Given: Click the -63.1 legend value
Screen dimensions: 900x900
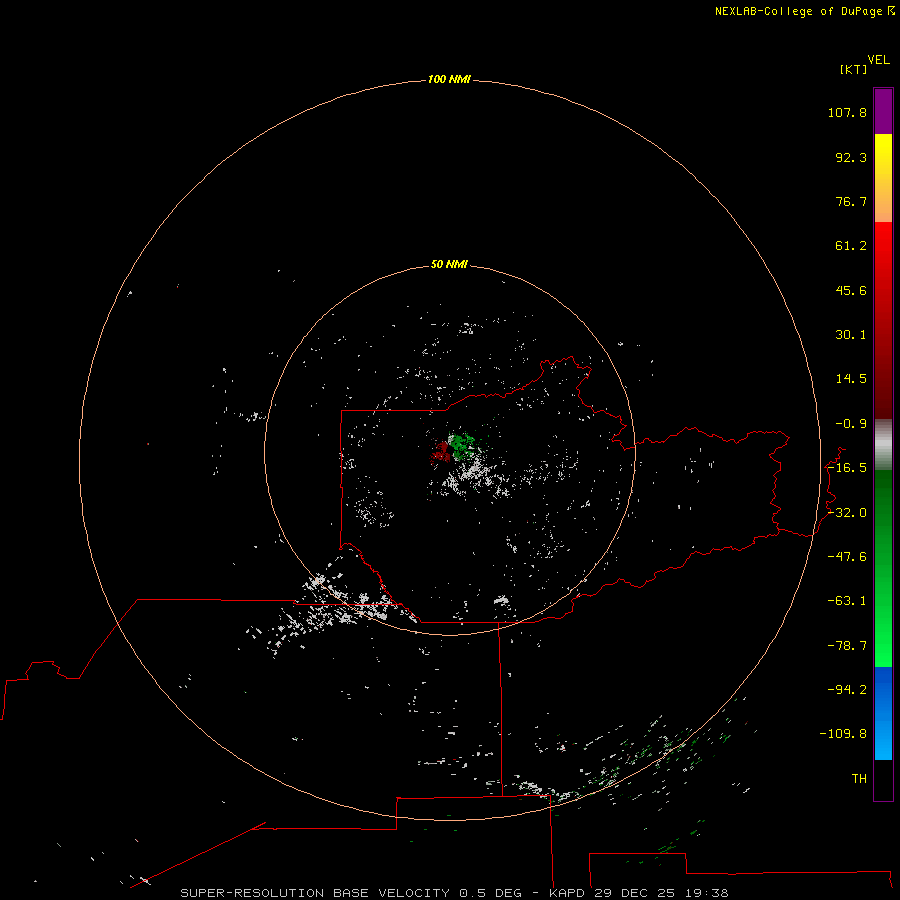Looking at the screenshot, I should point(847,601).
